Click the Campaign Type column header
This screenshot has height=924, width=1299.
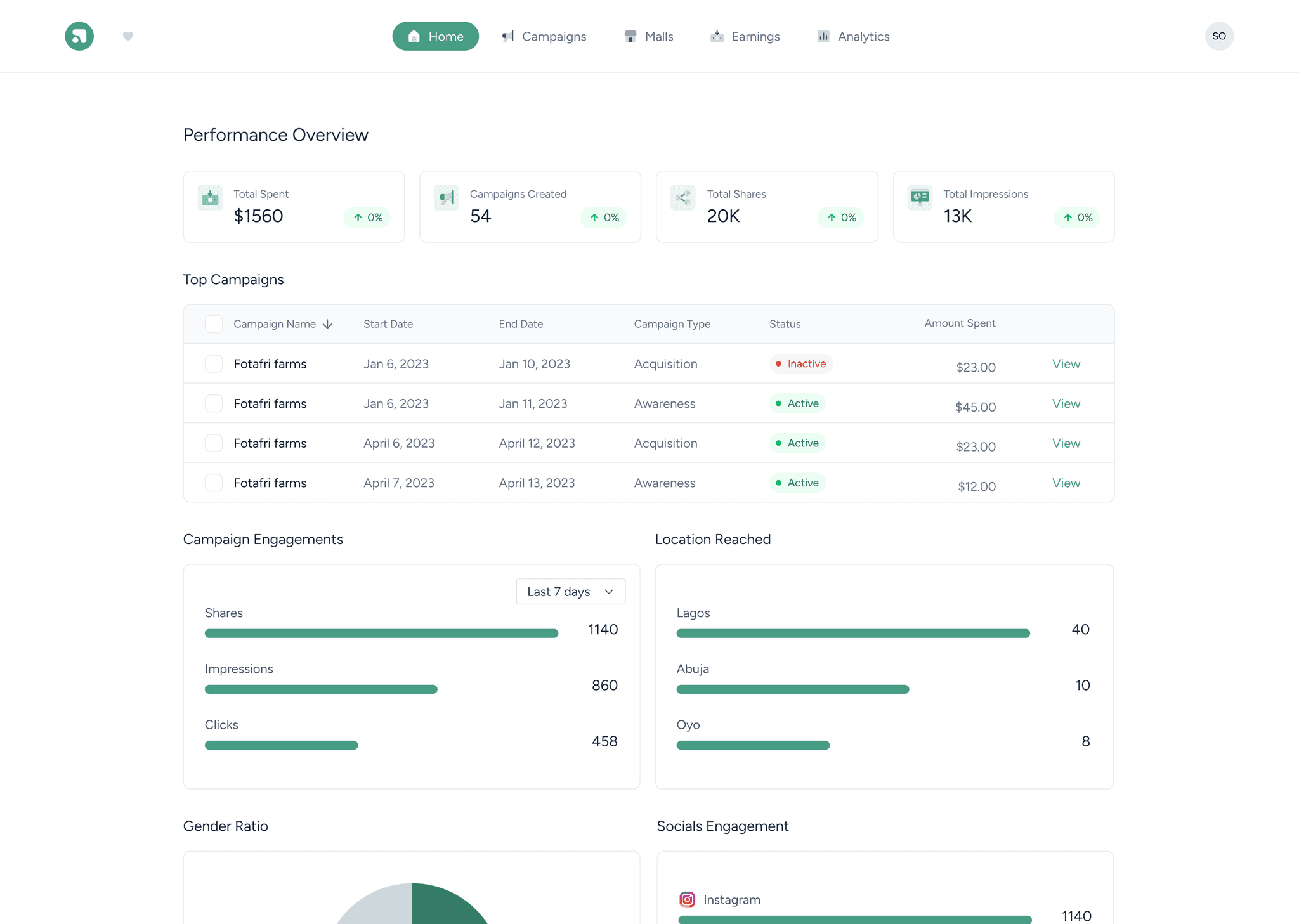[672, 324]
